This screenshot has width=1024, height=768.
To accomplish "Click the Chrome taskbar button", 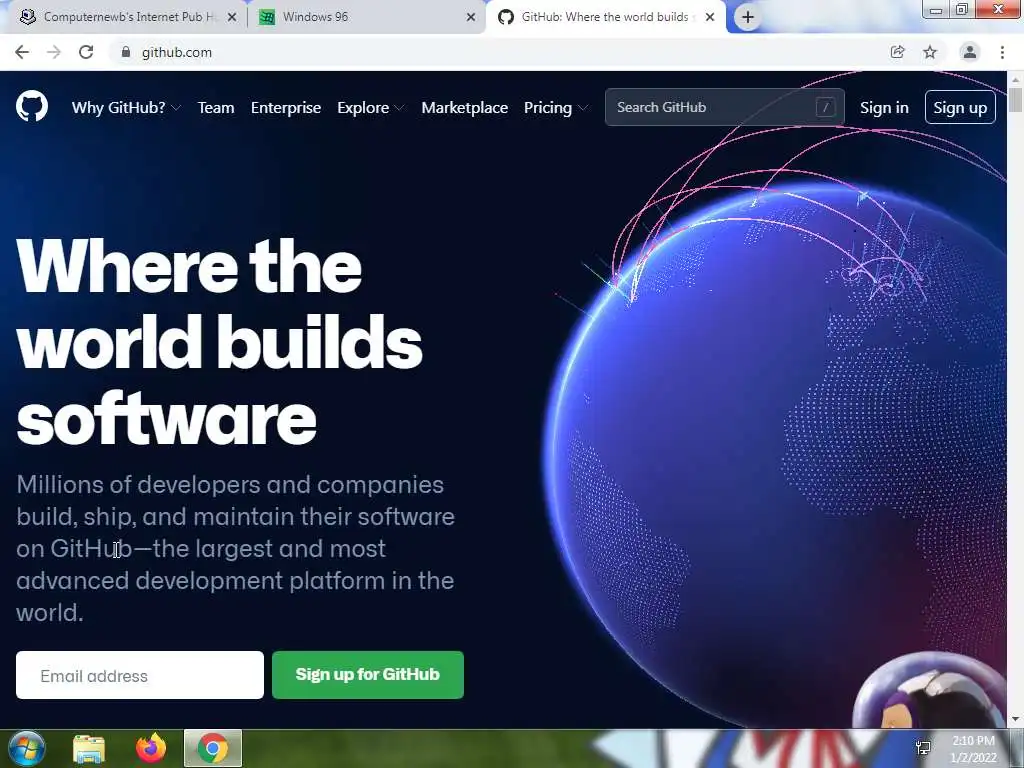I will point(213,748).
